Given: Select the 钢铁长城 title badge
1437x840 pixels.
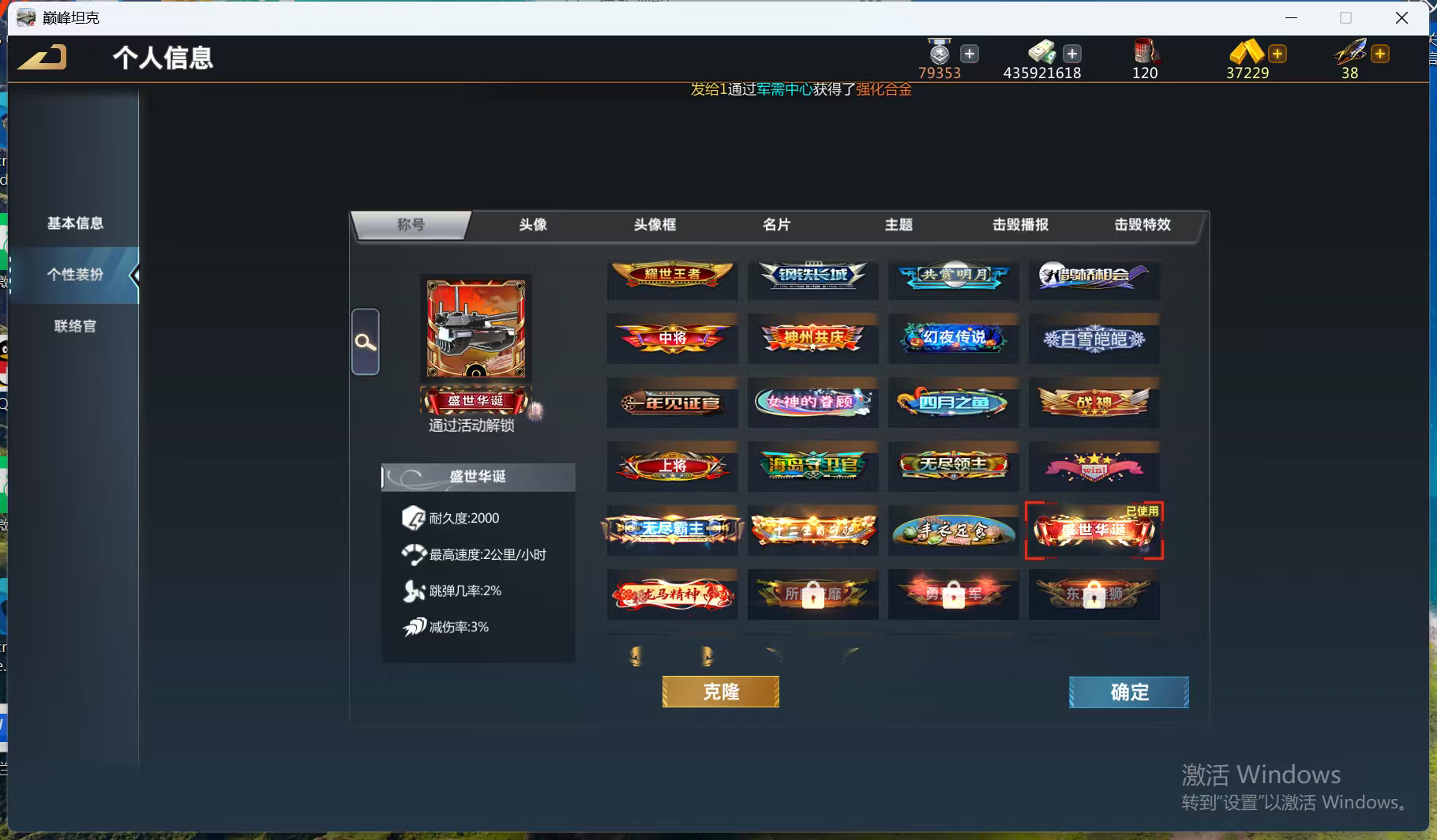Looking at the screenshot, I should pos(812,276).
